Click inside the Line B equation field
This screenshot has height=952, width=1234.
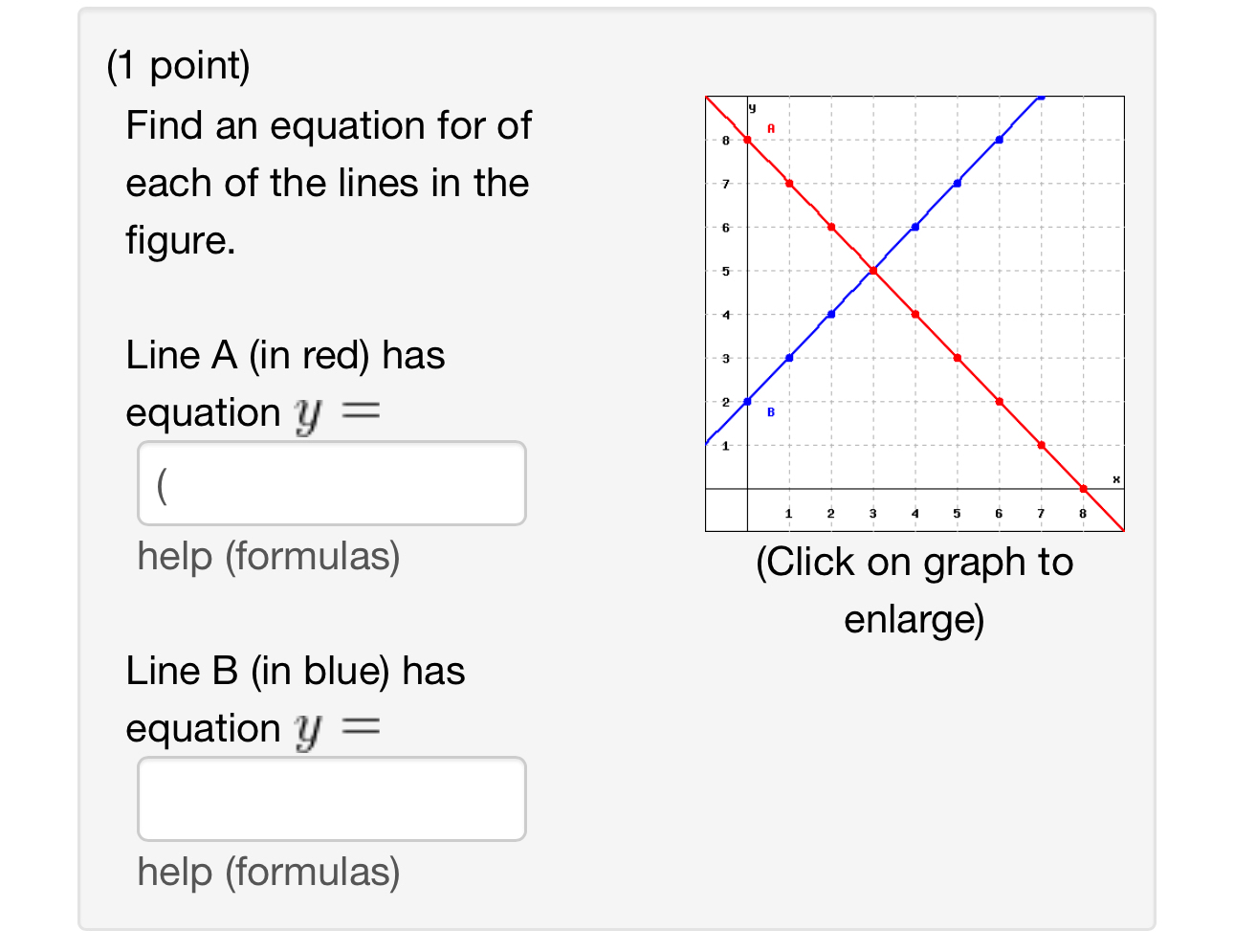coord(332,798)
